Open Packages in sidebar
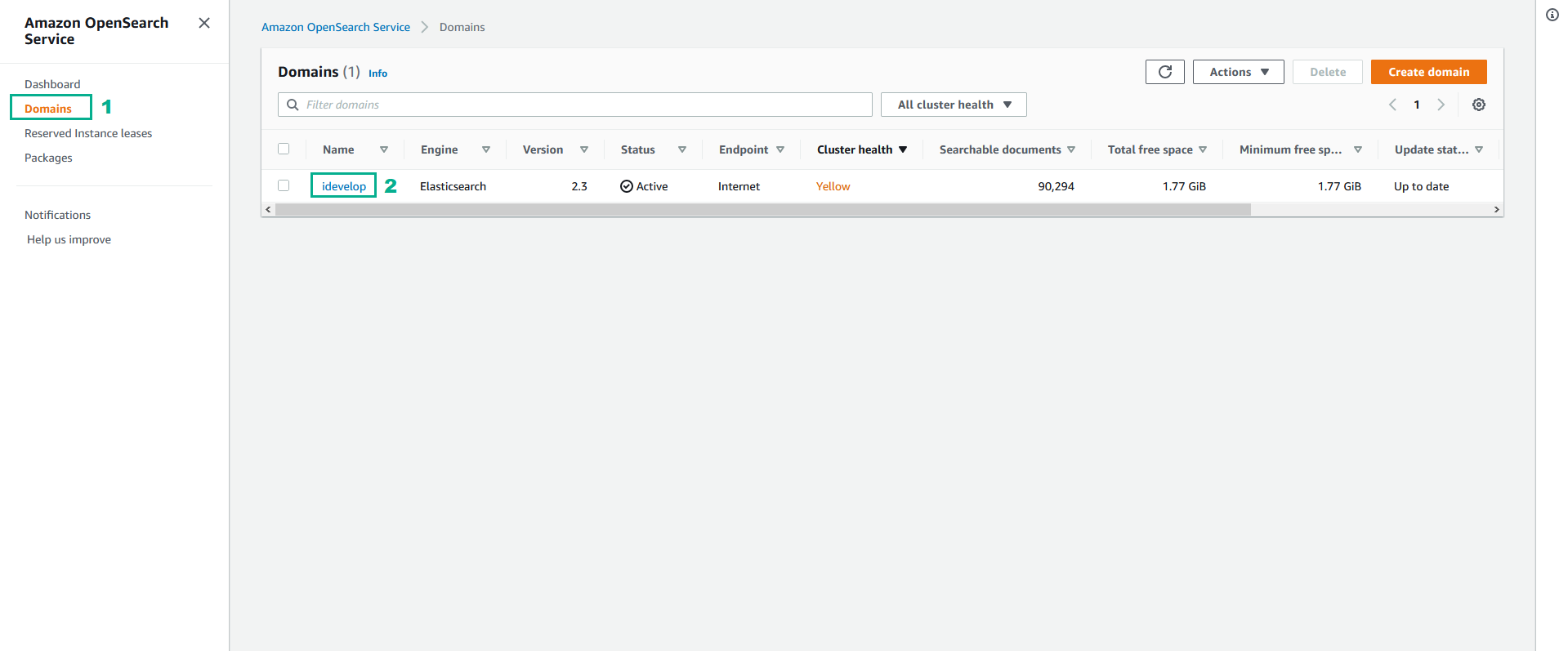This screenshot has height=651, width=1568. coord(48,158)
